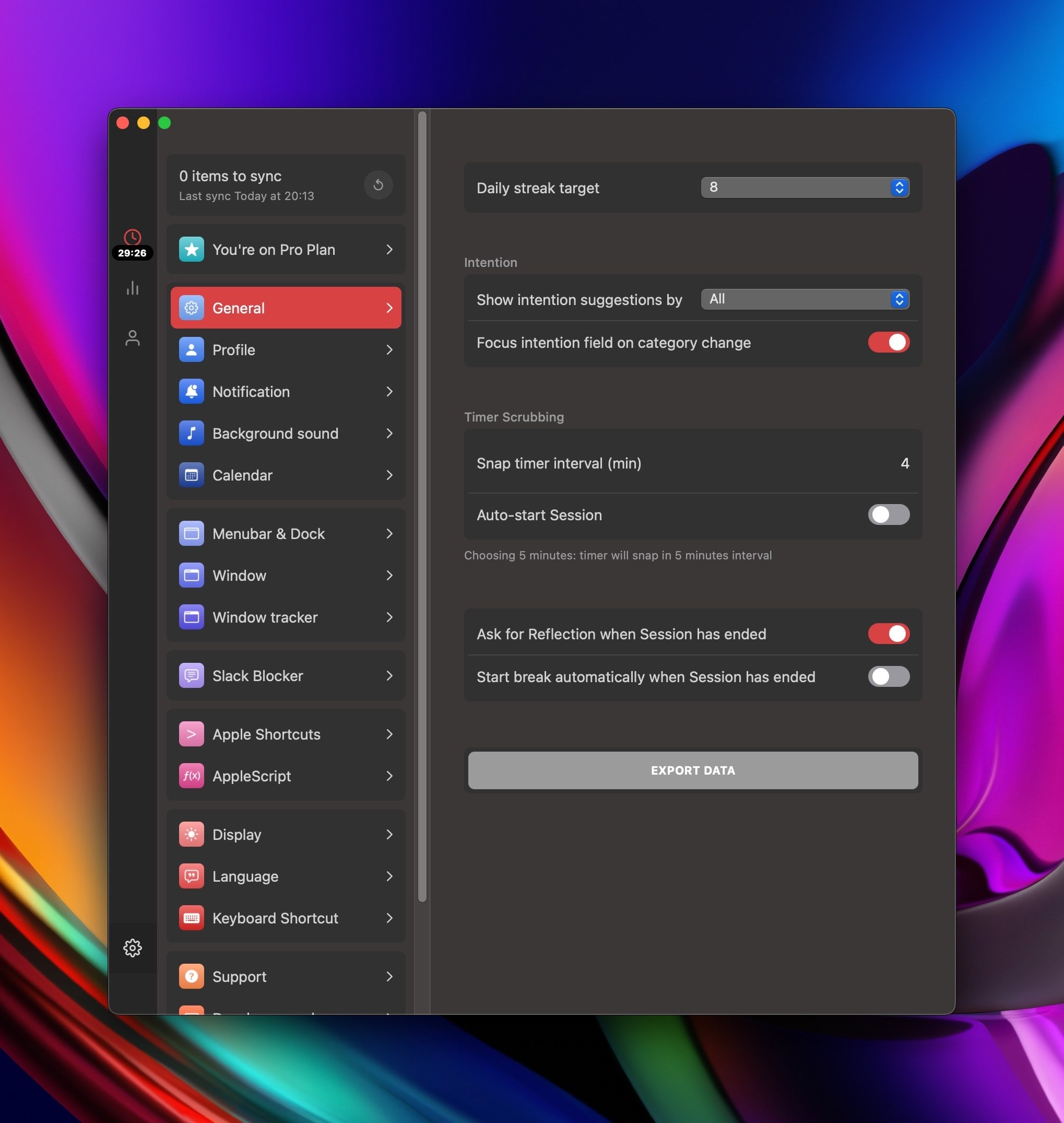Screen dimensions: 1064x1123
Task: Enable Start break automatically when Session has ended
Action: point(888,676)
